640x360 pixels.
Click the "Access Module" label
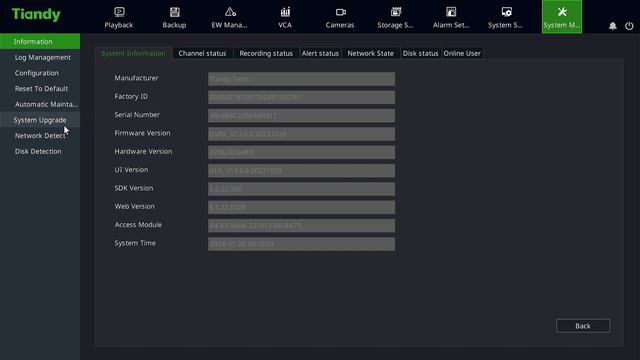138,225
